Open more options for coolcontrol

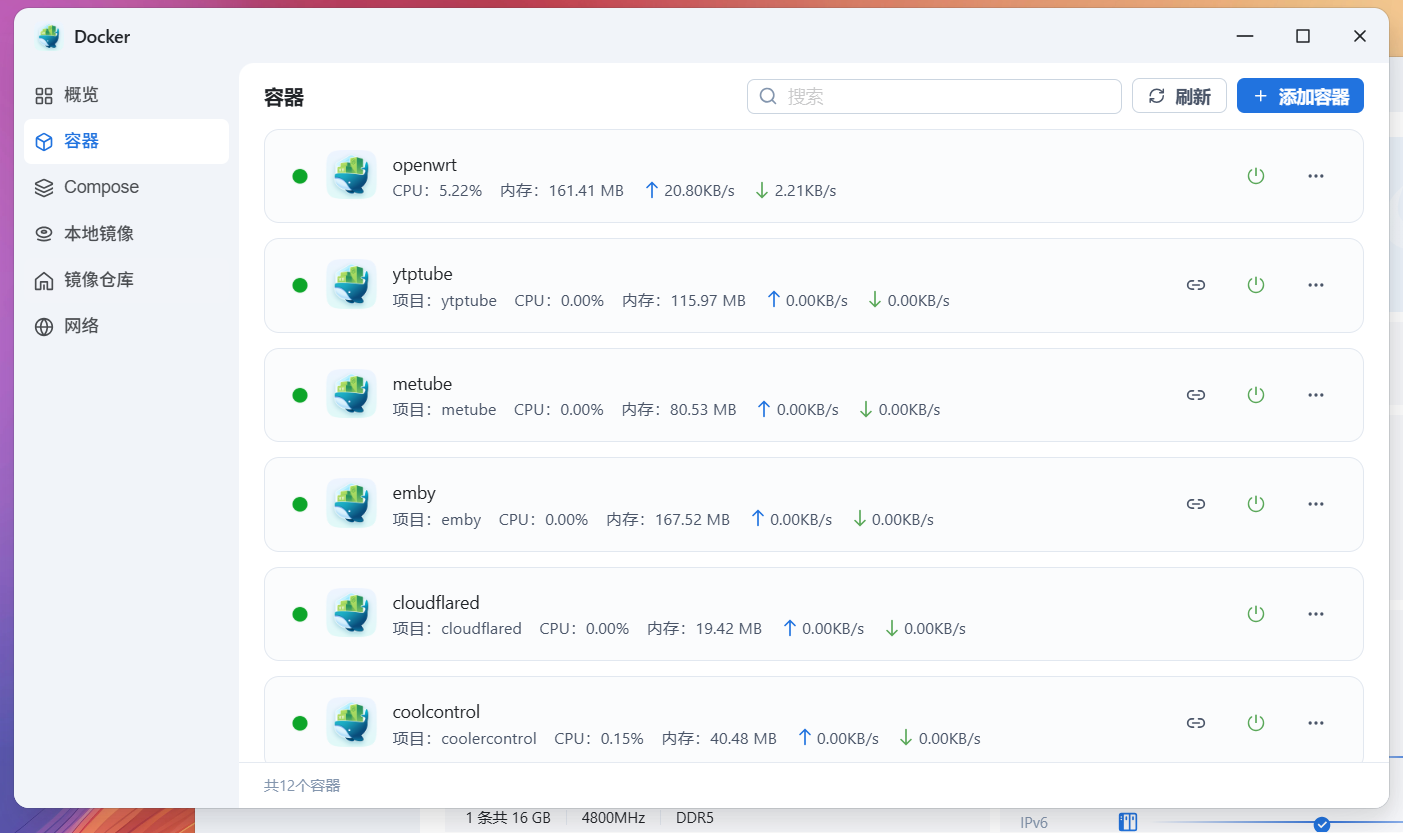click(x=1316, y=723)
